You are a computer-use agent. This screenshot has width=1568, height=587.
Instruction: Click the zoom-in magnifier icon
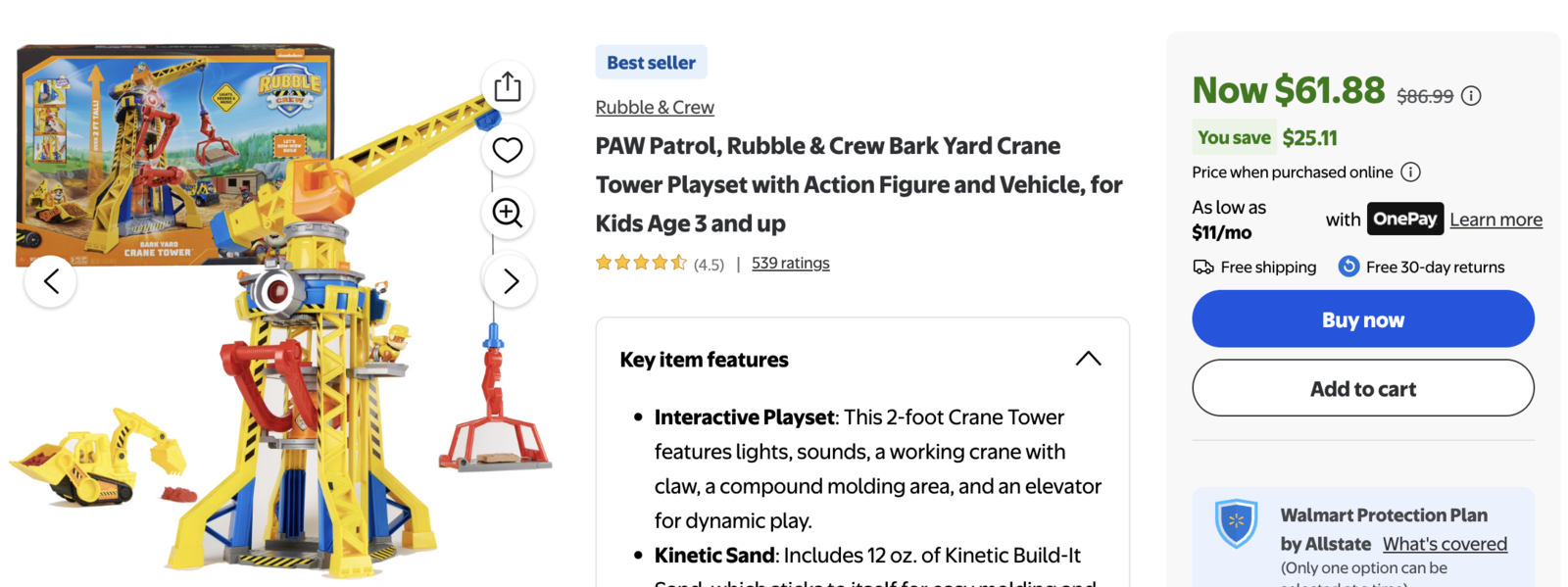[508, 213]
